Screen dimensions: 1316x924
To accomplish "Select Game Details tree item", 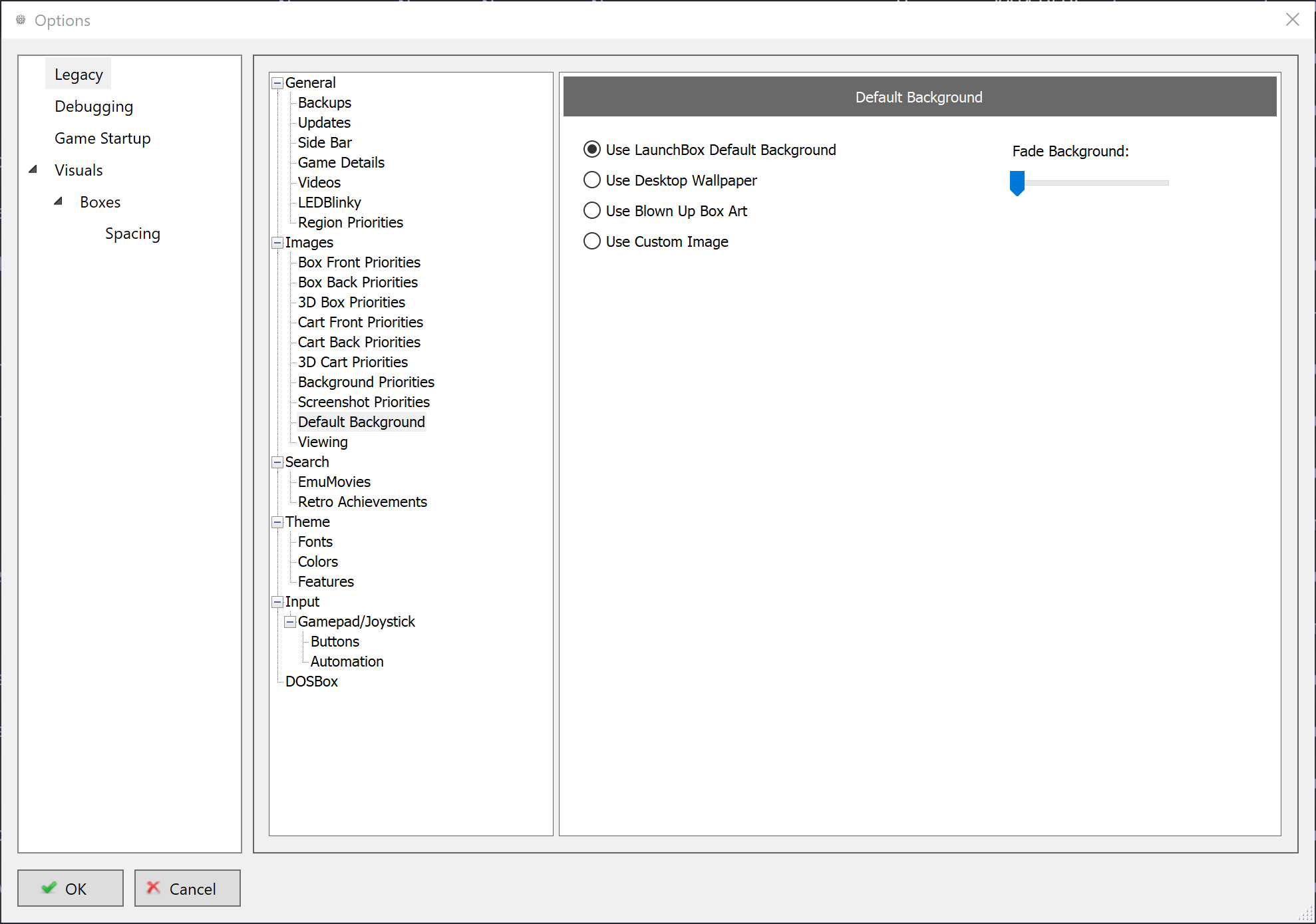I will point(341,163).
